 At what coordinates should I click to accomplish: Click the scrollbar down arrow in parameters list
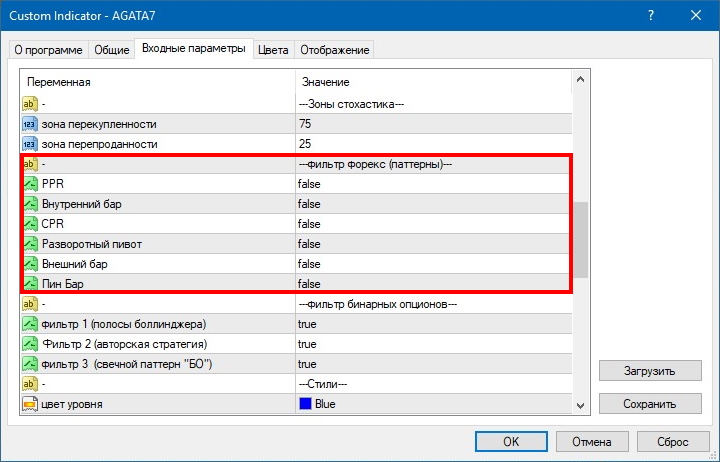[581, 406]
